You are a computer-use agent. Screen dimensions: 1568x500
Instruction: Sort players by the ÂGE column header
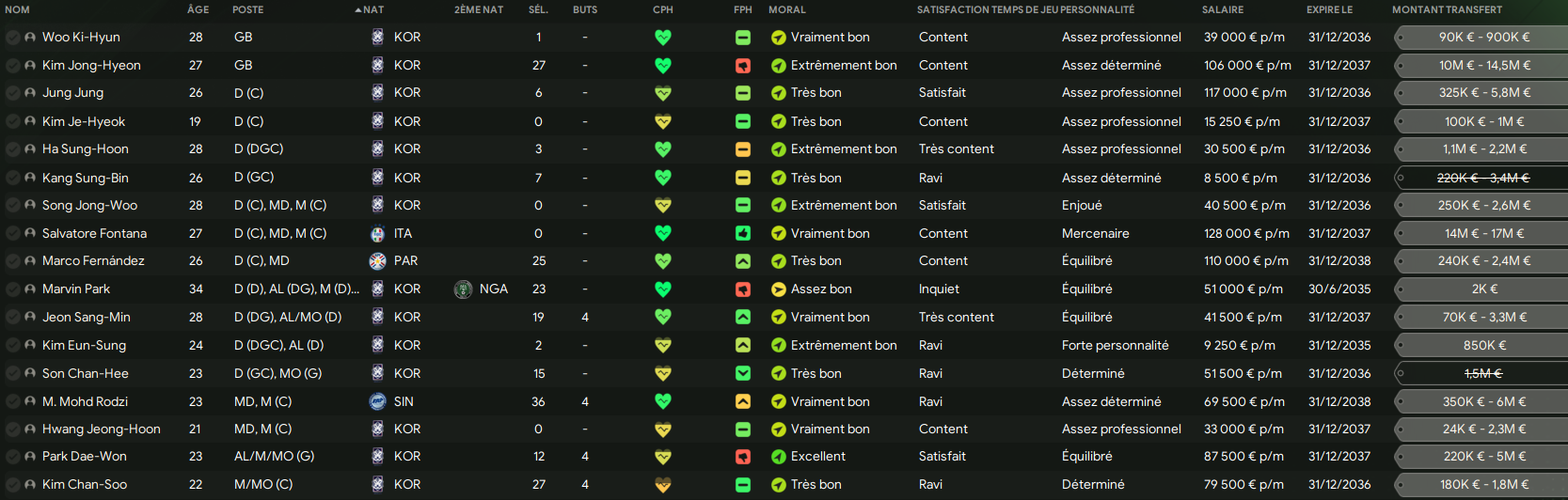198,9
